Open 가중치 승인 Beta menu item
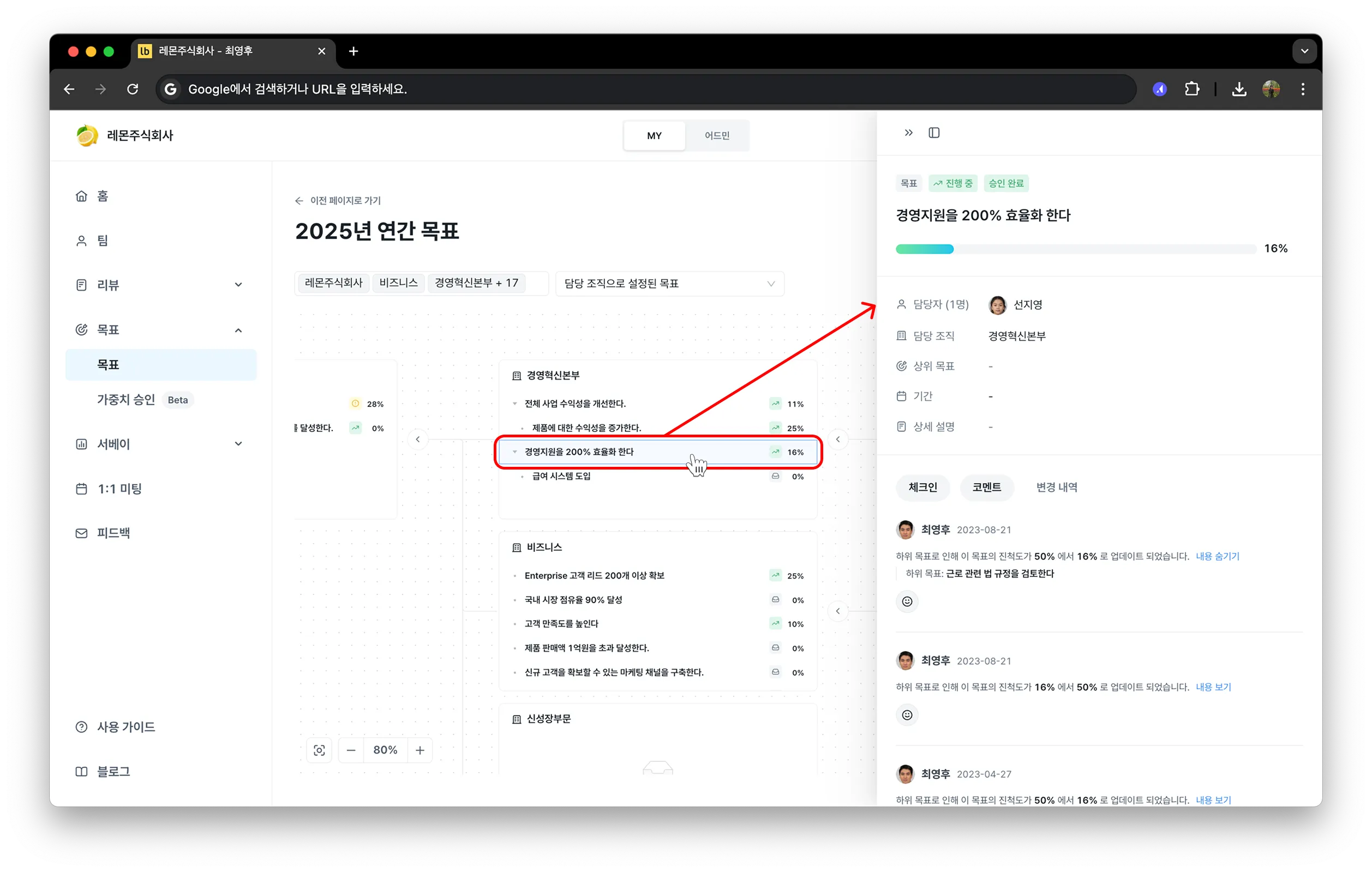This screenshot has height=872, width=1372. pyautogui.click(x=145, y=400)
